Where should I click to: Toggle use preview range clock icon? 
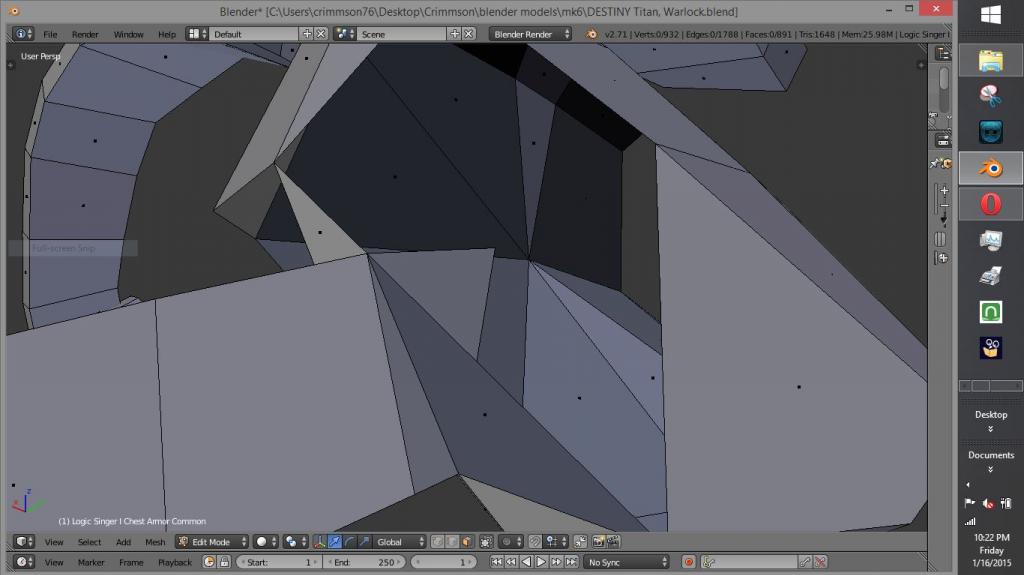tap(209, 562)
